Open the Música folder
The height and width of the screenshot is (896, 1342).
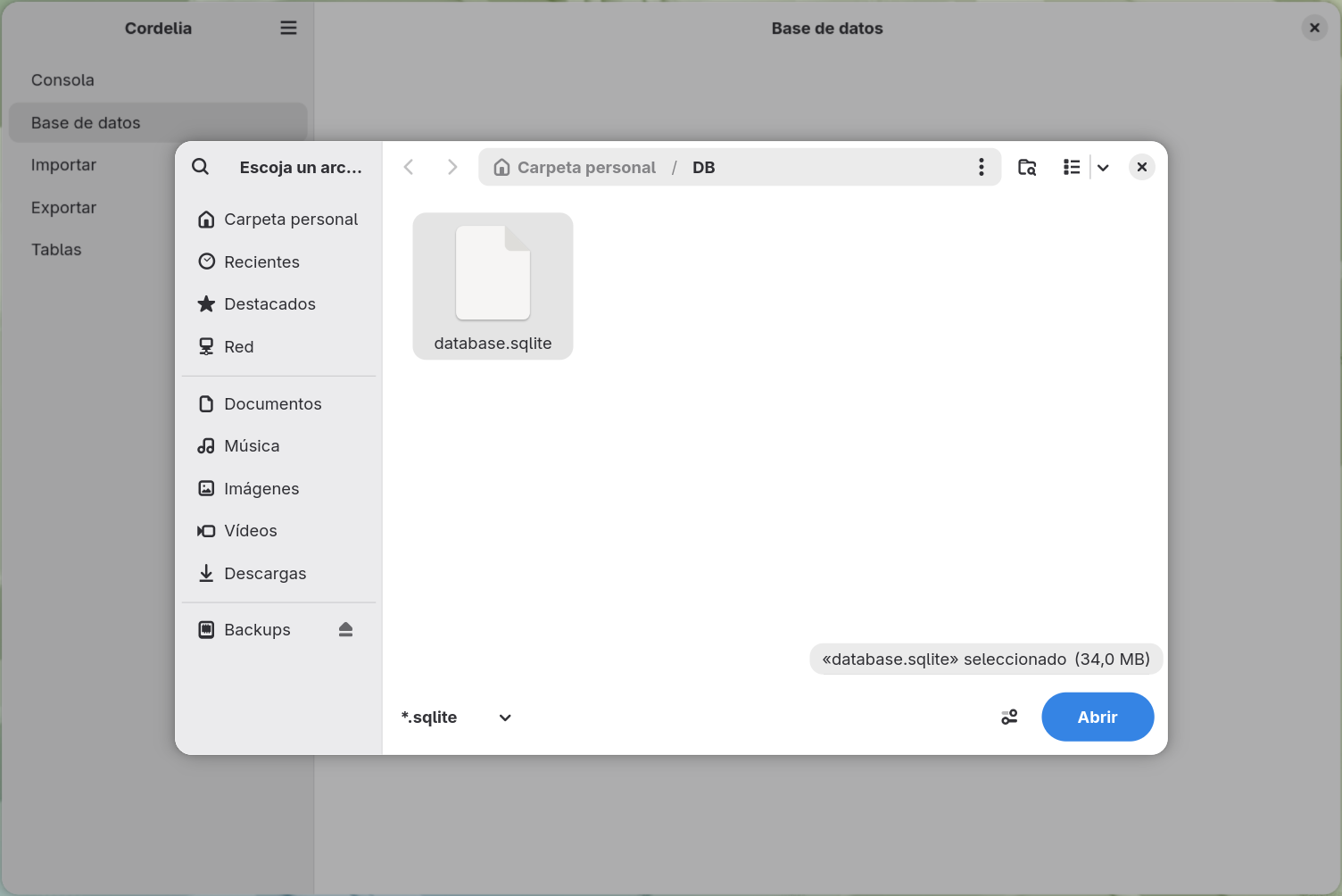coord(278,446)
